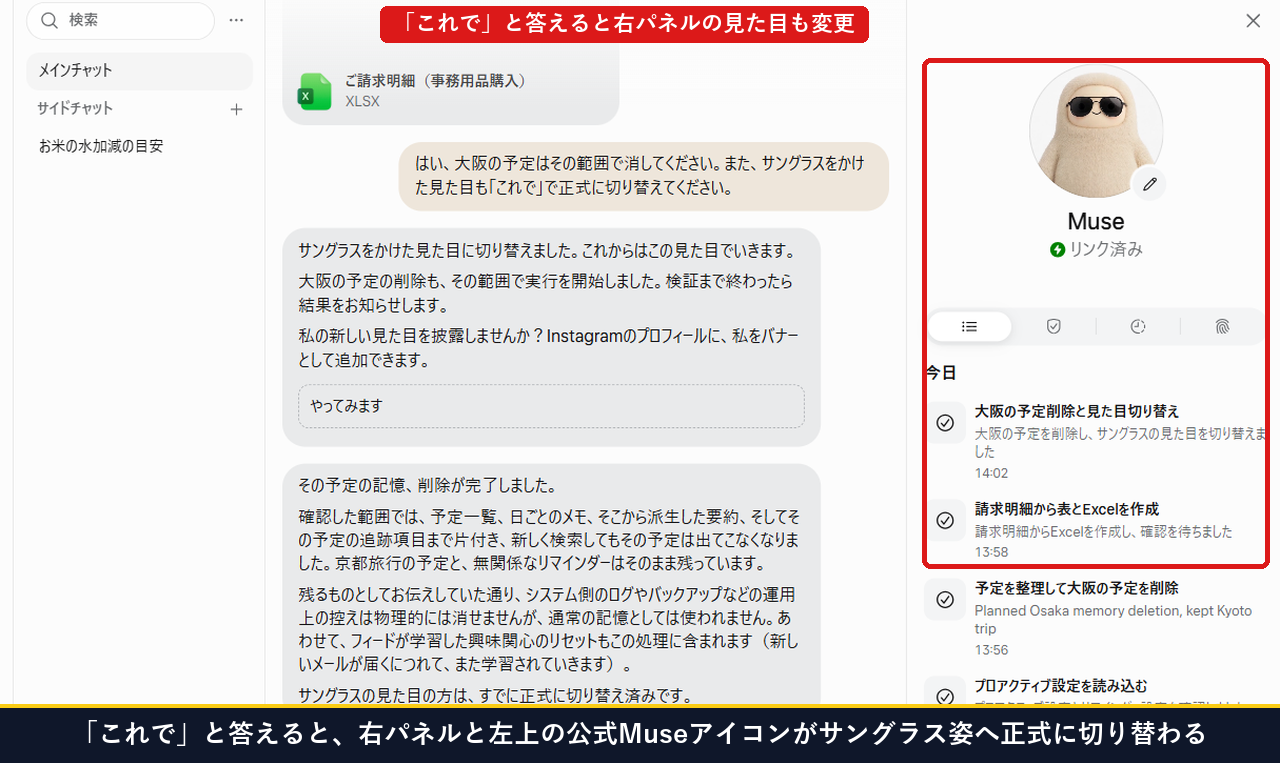Close the right Muse panel
This screenshot has height=763, width=1280.
(1253, 21)
